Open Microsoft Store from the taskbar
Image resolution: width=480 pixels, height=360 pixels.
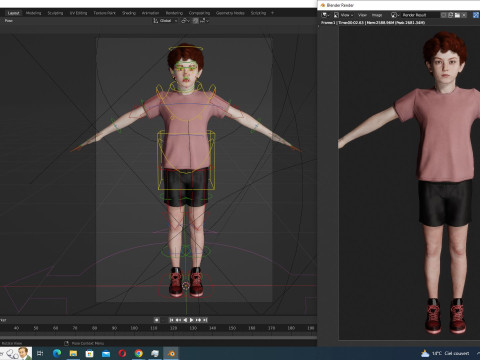90,353
